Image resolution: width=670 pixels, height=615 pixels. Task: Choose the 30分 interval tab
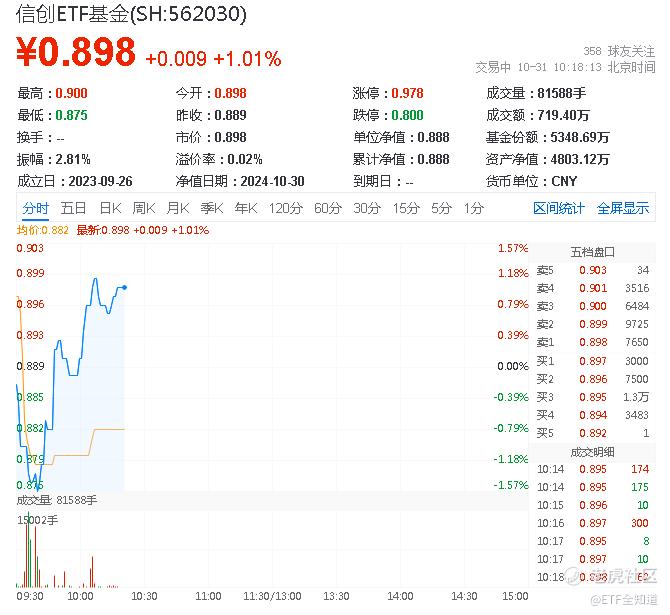(367, 208)
